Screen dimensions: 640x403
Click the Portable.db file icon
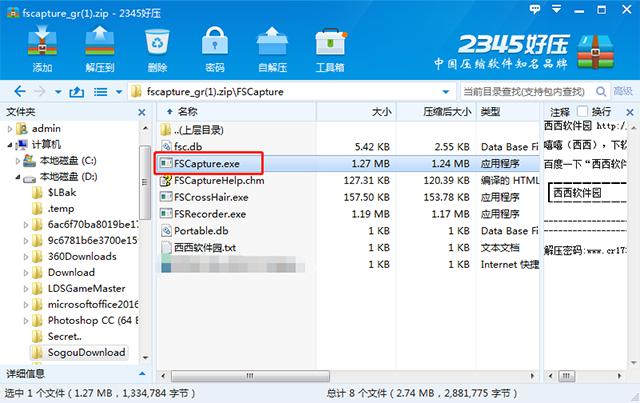[x=166, y=231]
